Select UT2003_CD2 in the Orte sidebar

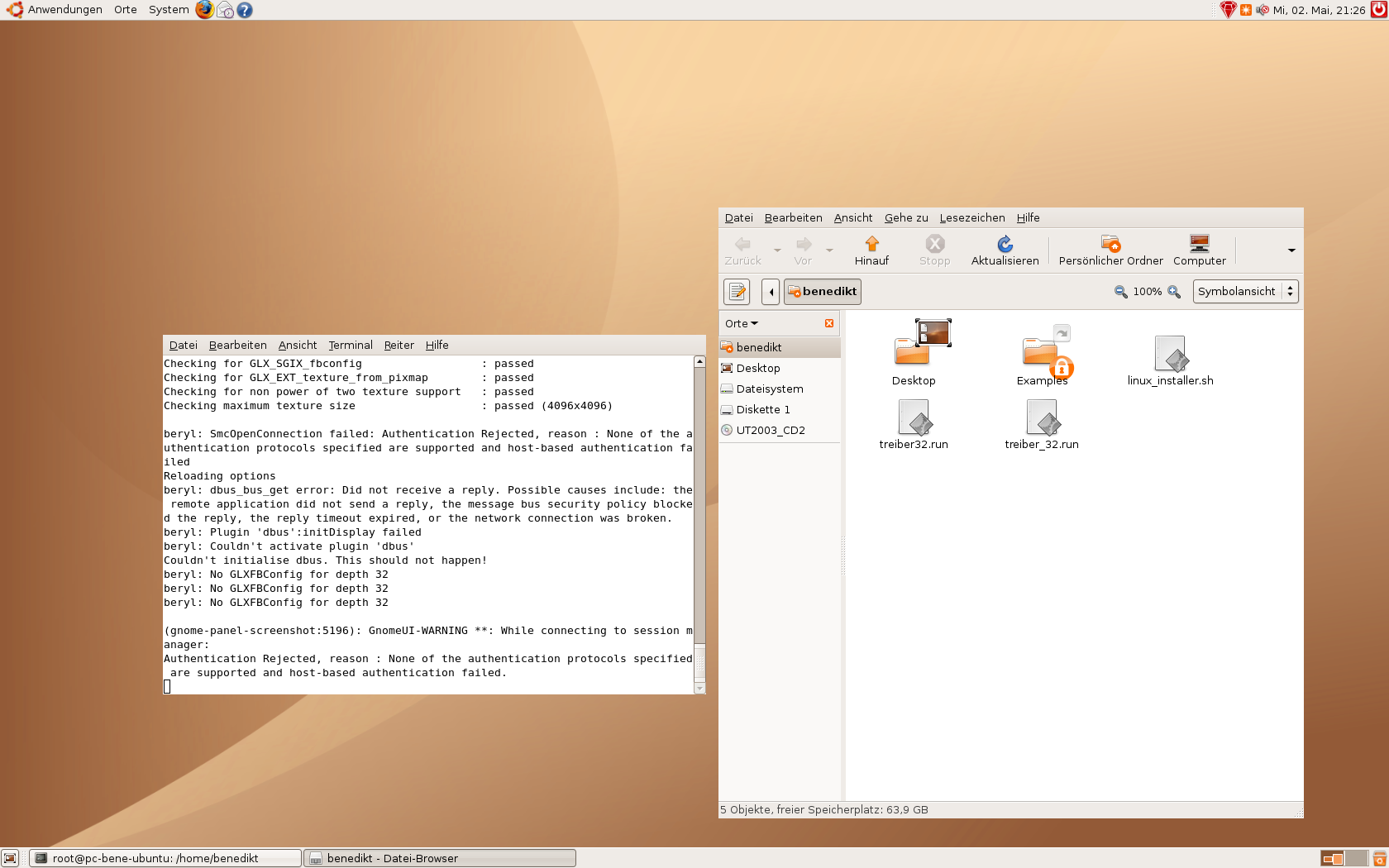[x=780, y=430]
